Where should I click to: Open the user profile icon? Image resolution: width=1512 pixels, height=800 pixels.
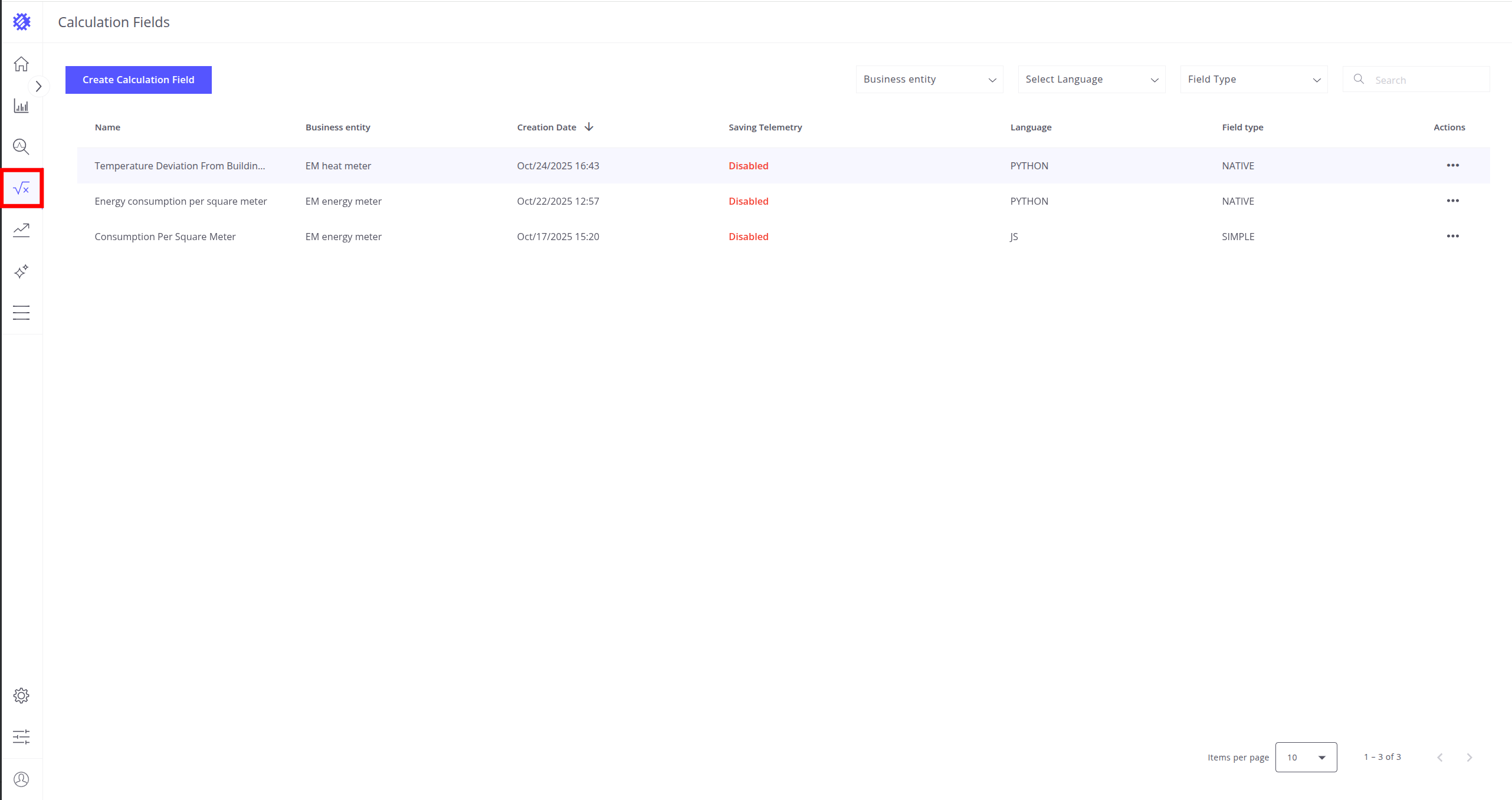tap(21, 779)
